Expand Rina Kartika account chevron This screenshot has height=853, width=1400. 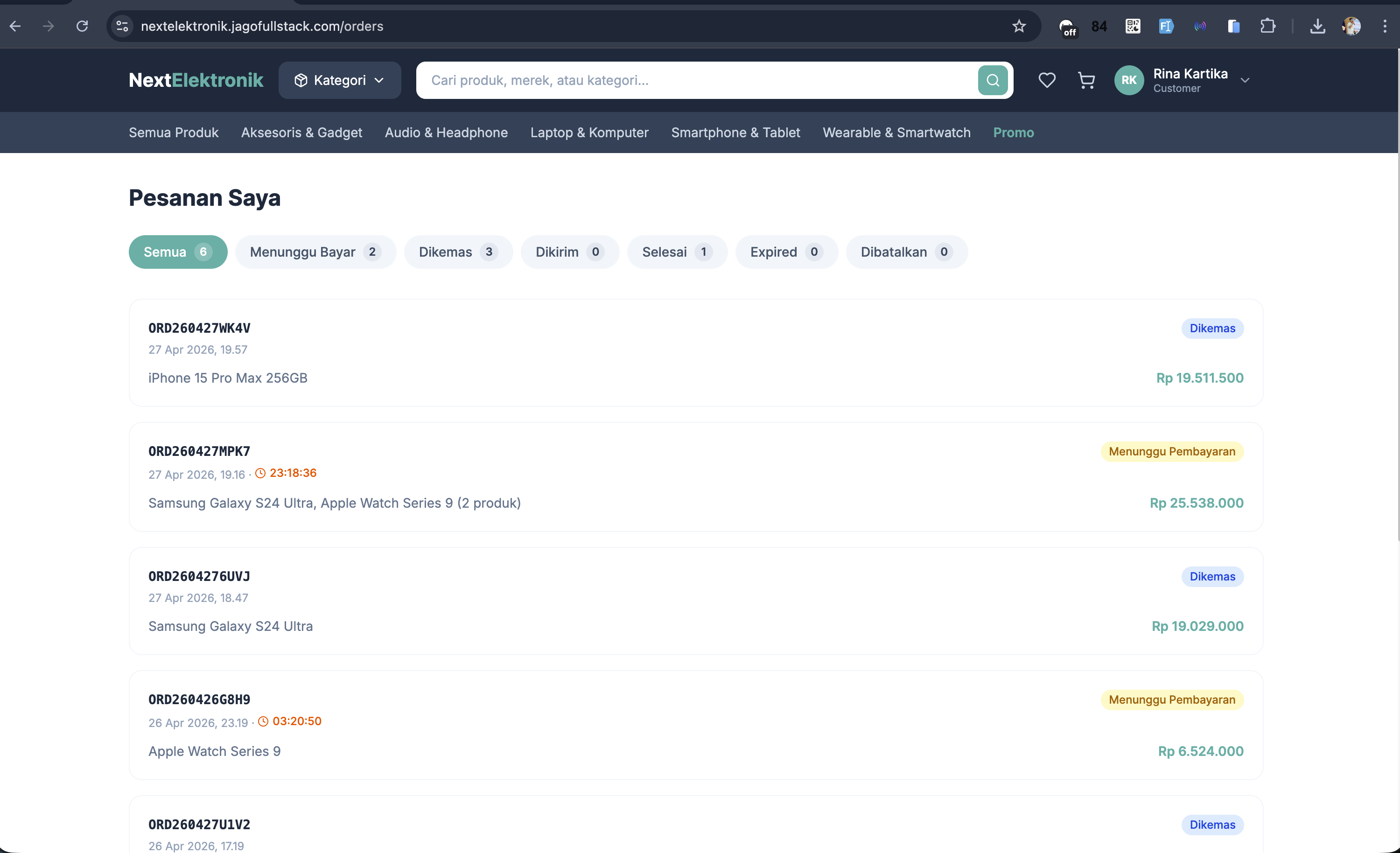click(1245, 80)
